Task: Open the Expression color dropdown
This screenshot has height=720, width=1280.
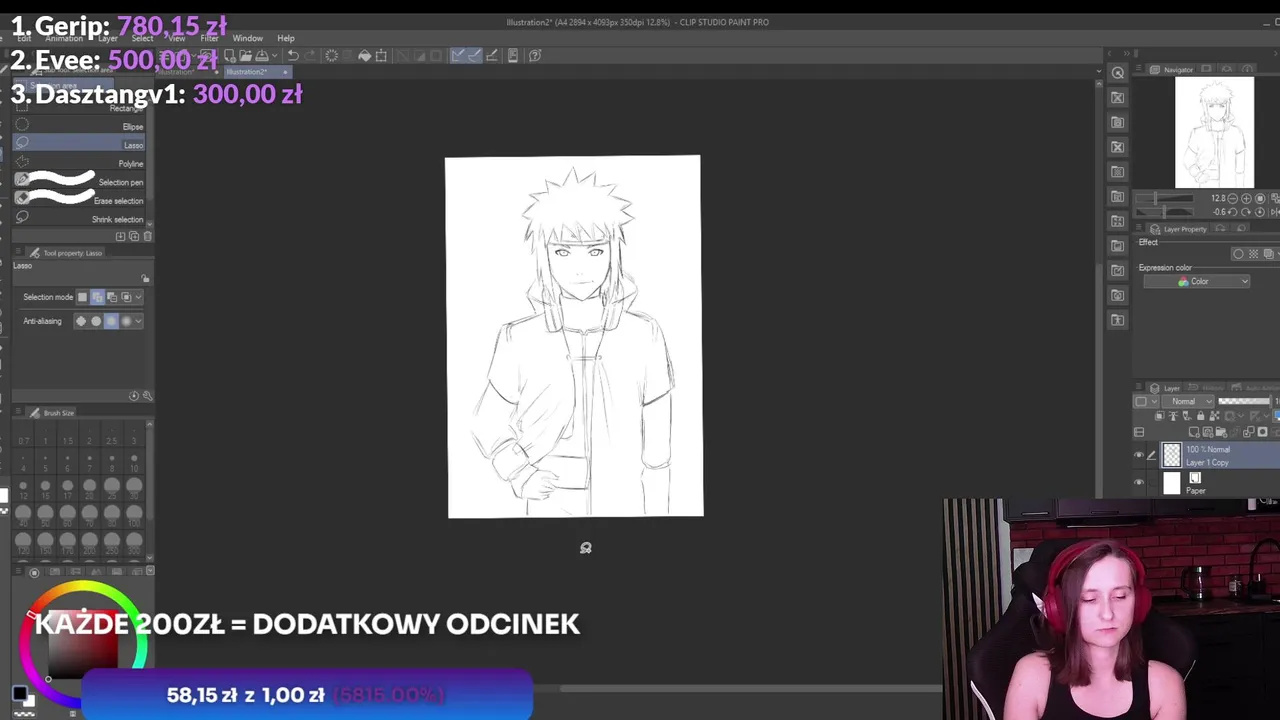Action: tap(1197, 281)
